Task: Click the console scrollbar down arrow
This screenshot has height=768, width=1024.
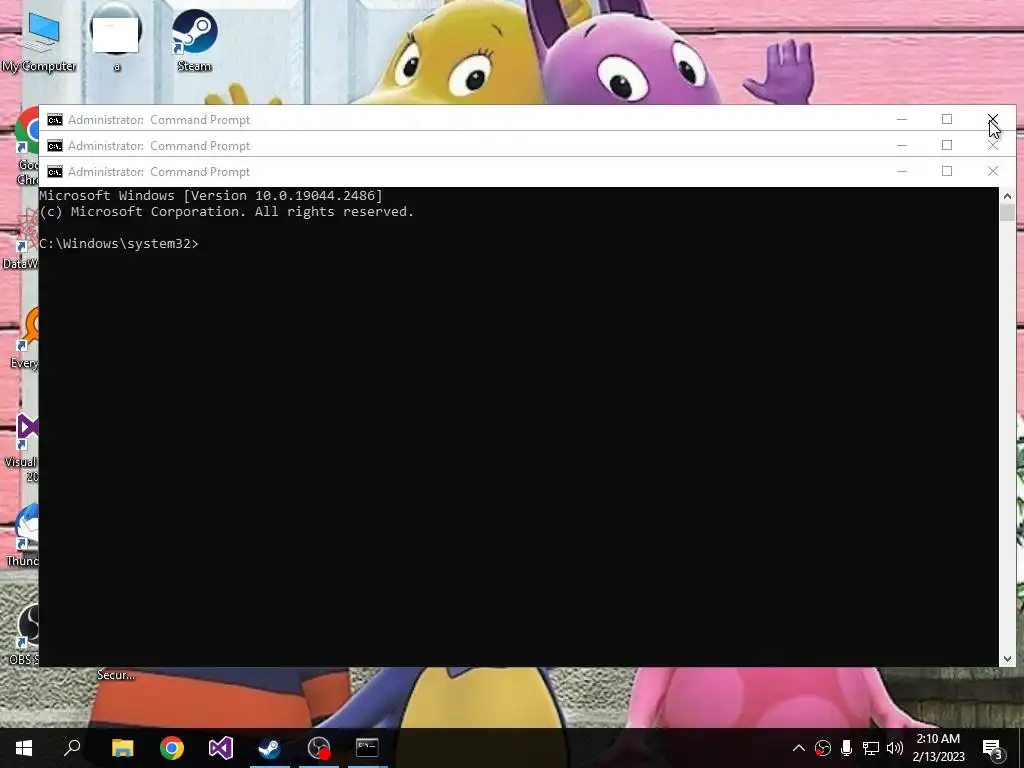Action: tap(1007, 659)
